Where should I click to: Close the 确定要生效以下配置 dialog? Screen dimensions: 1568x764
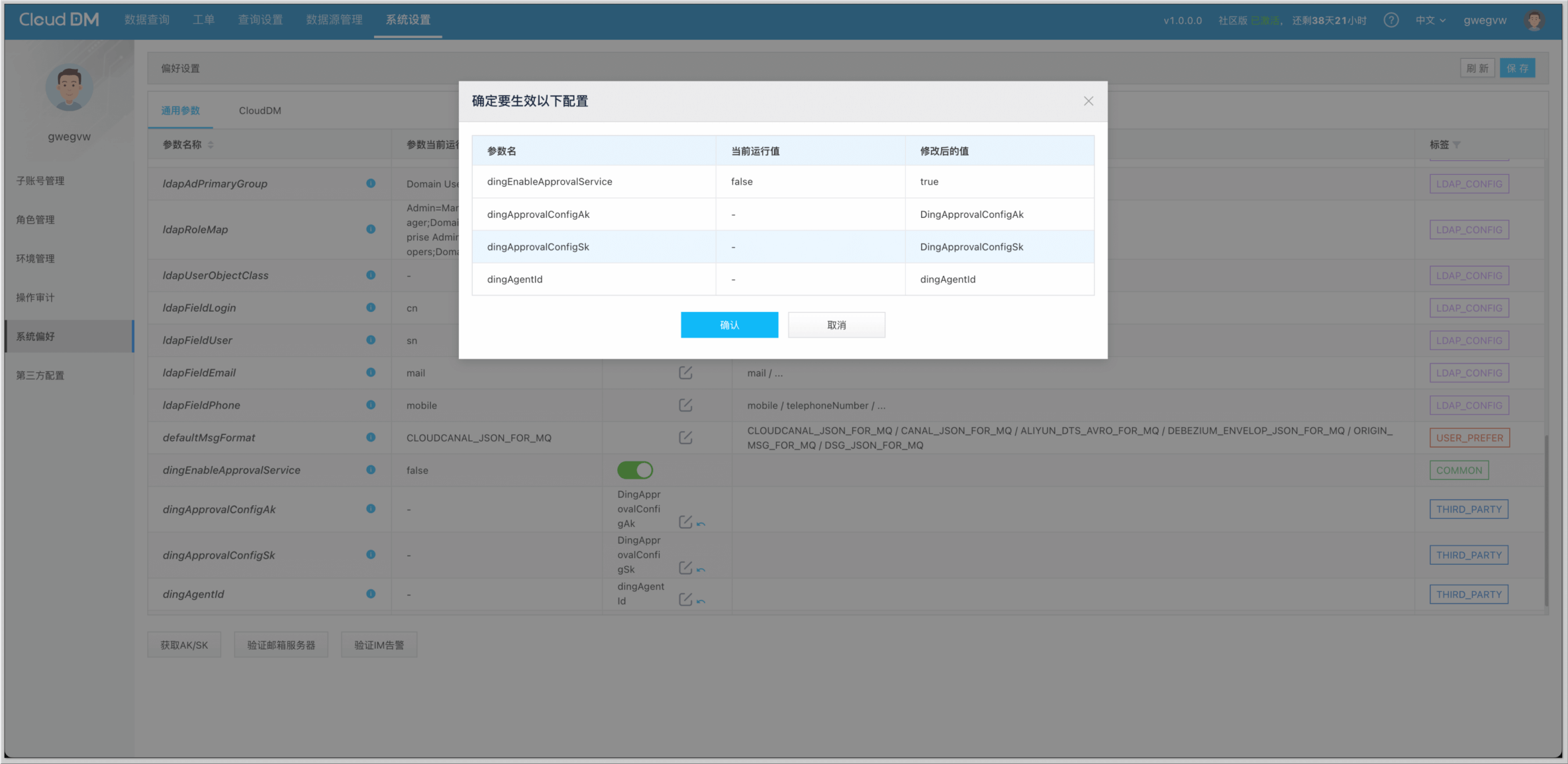coord(1088,101)
